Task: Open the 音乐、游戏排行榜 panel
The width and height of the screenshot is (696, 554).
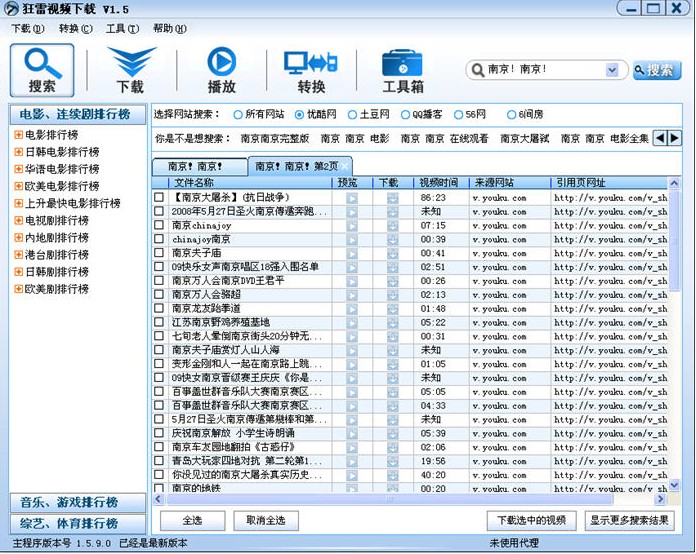Action: (78, 503)
